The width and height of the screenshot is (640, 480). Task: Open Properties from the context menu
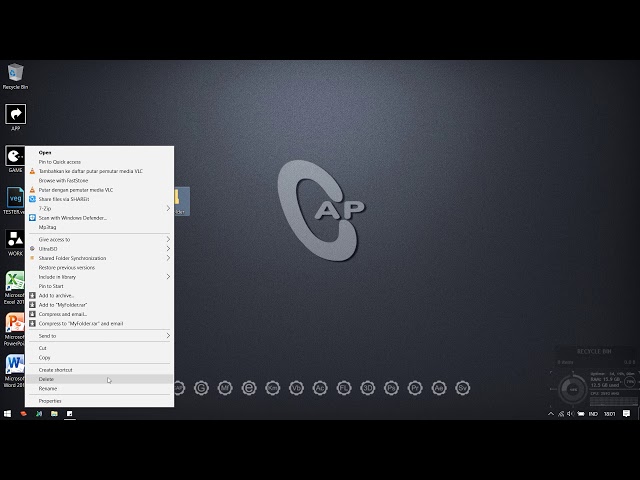click(x=100, y=401)
